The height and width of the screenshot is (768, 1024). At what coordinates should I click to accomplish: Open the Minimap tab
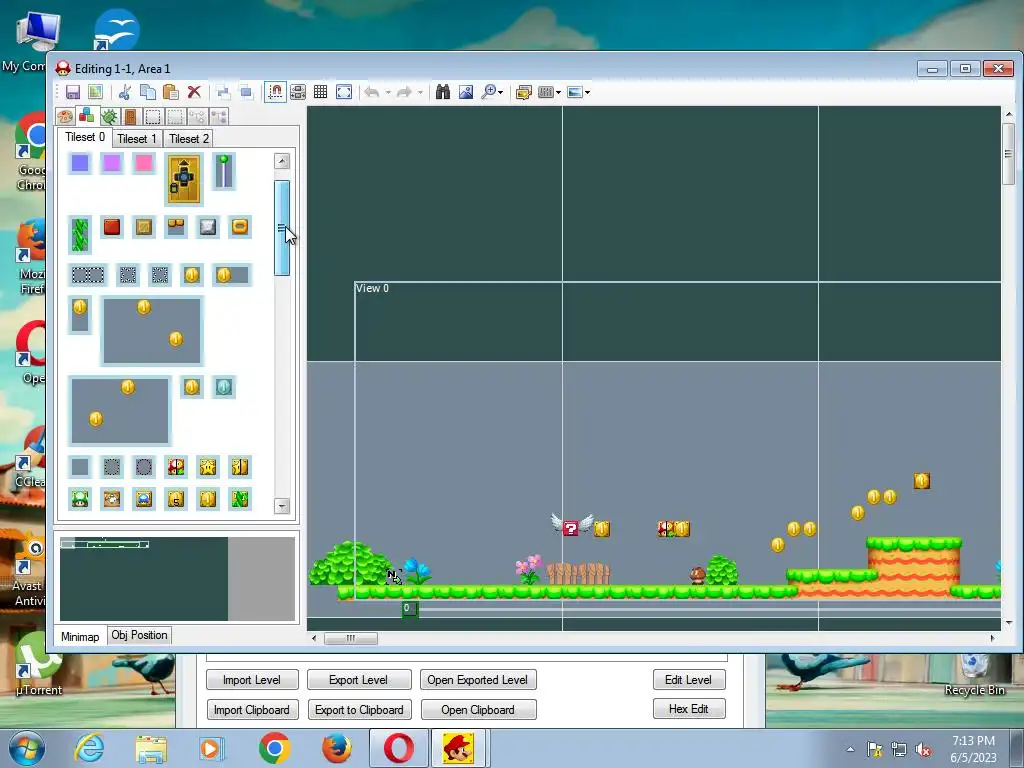coord(80,636)
